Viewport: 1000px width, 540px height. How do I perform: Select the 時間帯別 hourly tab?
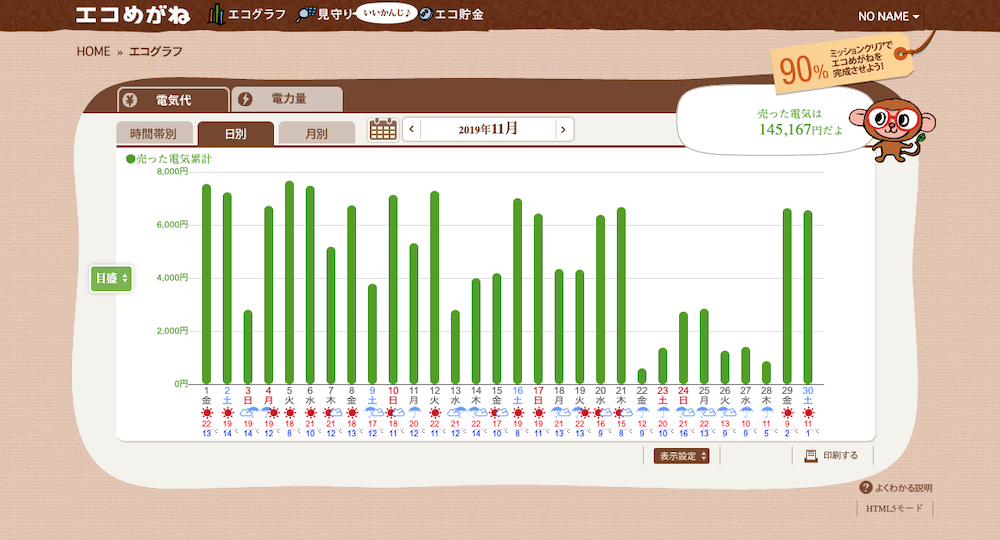tap(153, 133)
